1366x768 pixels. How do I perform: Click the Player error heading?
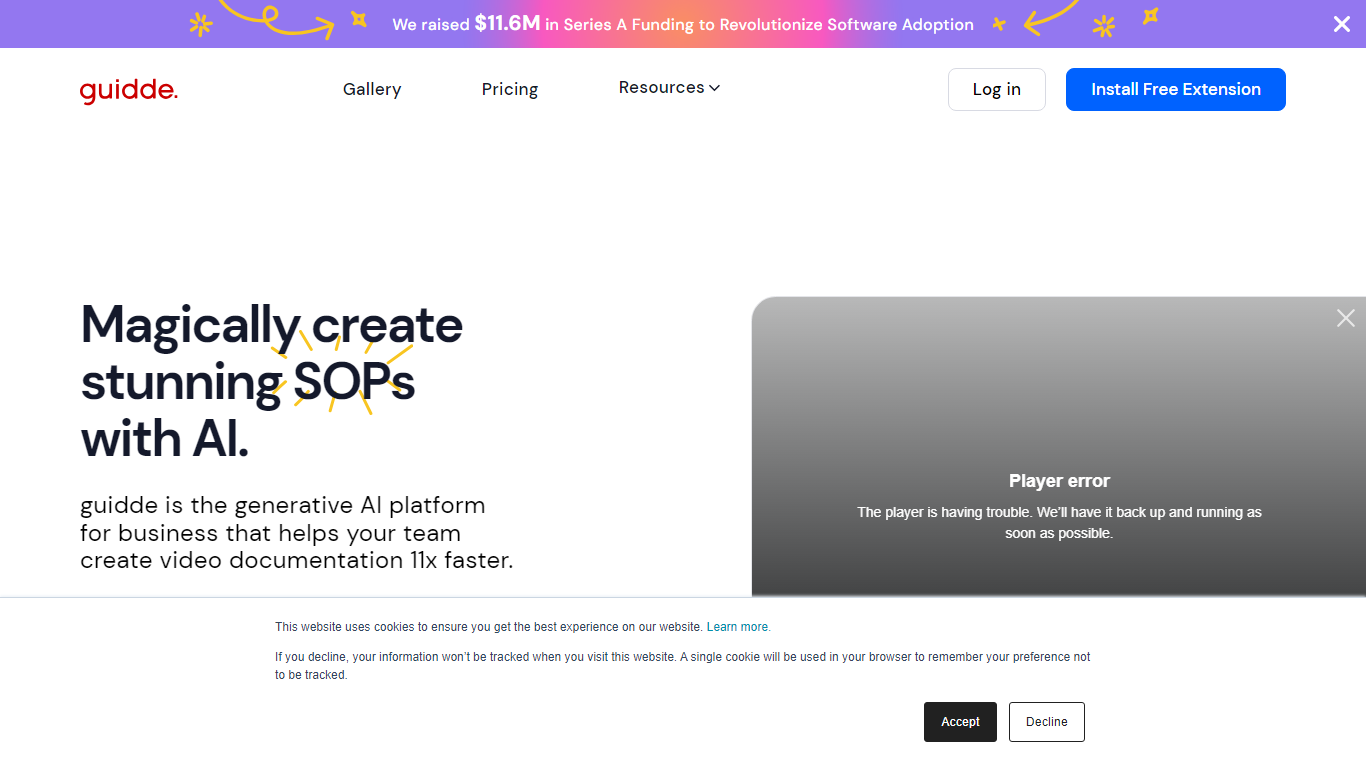pyautogui.click(x=1059, y=481)
